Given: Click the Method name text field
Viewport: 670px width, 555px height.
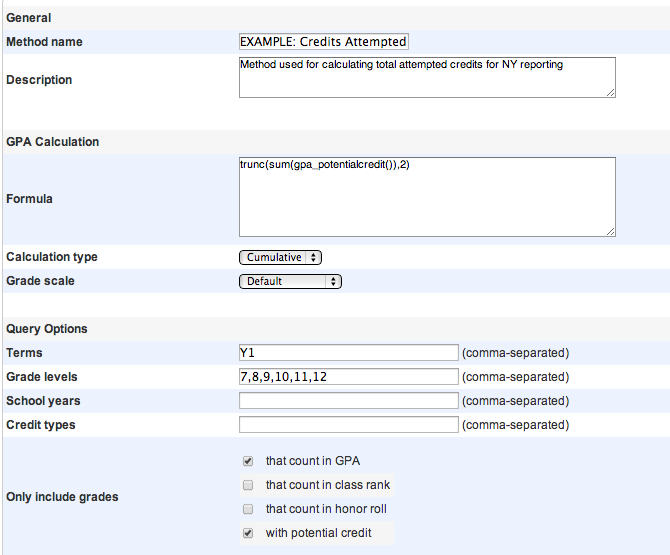Looking at the screenshot, I should 324,42.
